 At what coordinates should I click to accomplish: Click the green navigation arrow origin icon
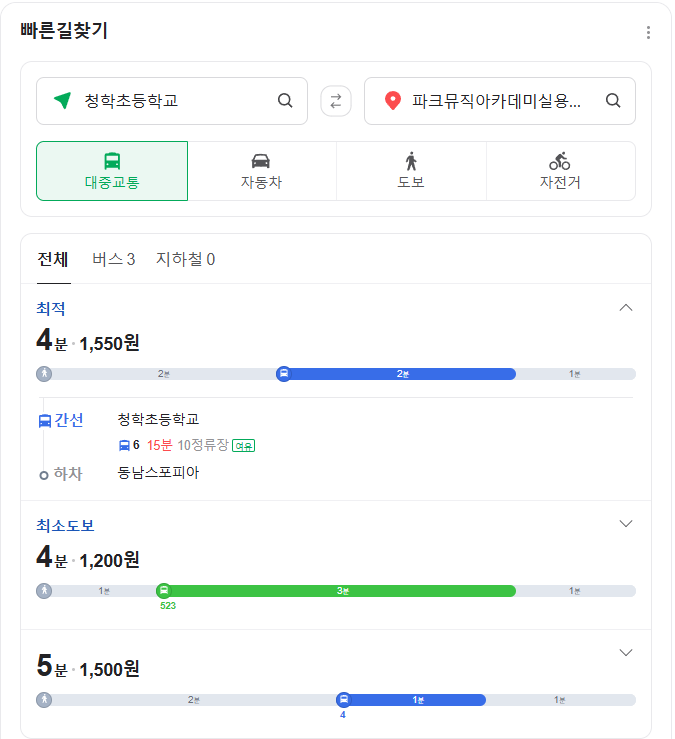click(x=62, y=101)
